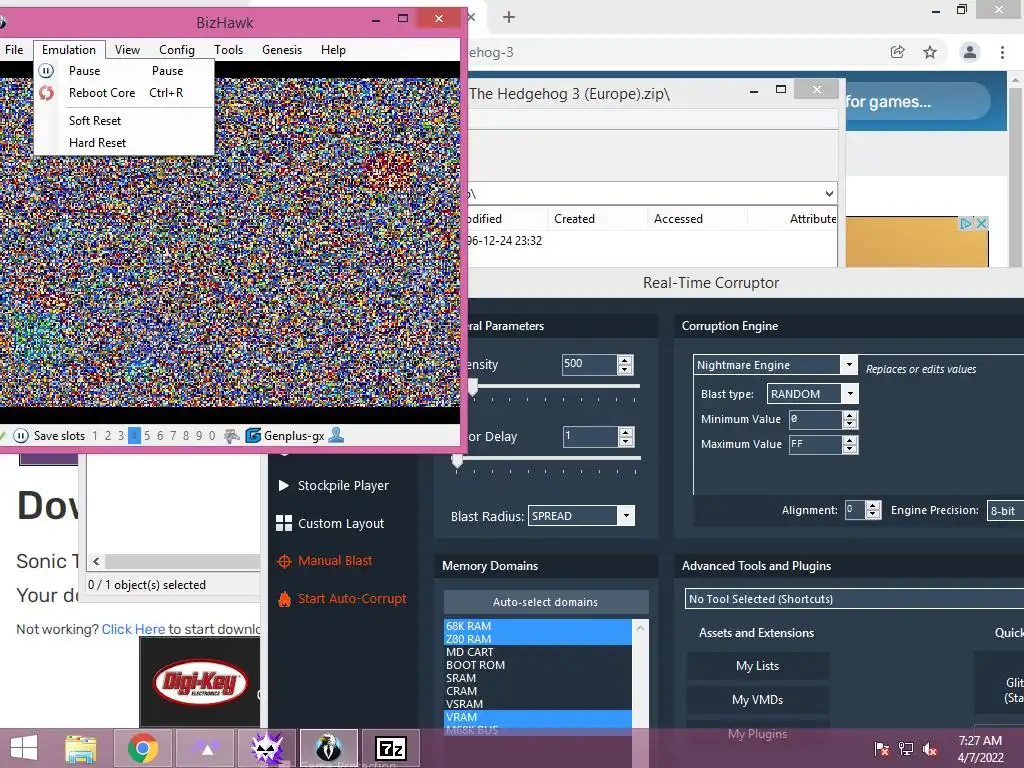The width and height of the screenshot is (1024, 768).
Task: Increase Maximum Value spinner
Action: (850, 440)
